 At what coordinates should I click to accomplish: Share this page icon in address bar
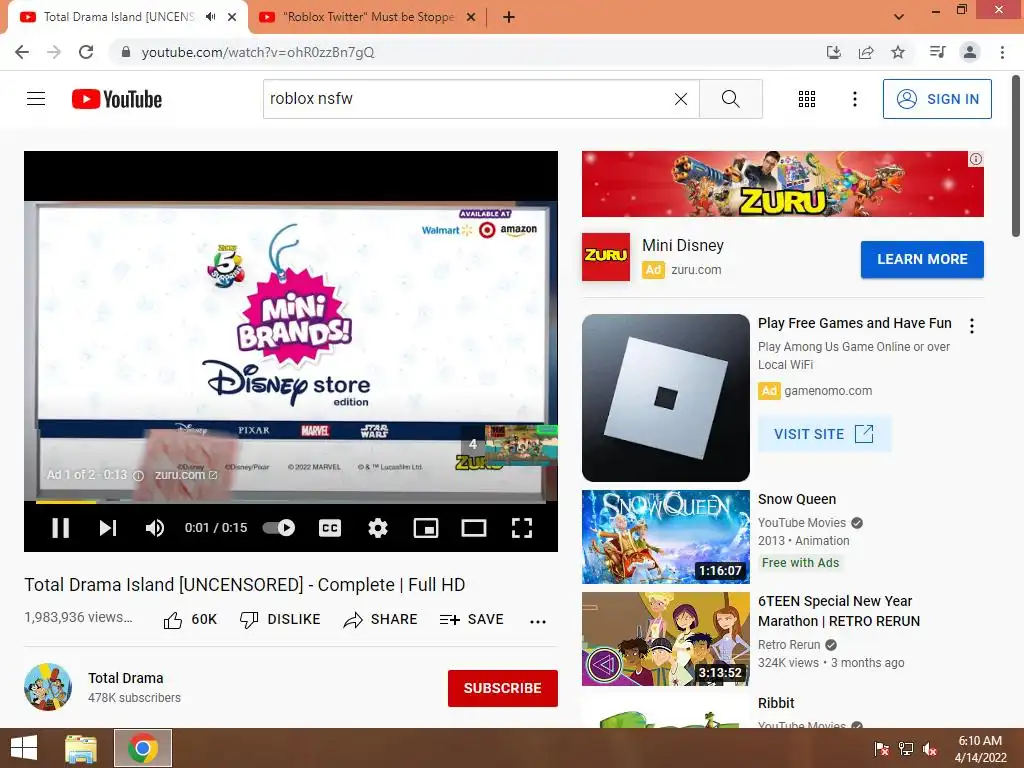866,52
